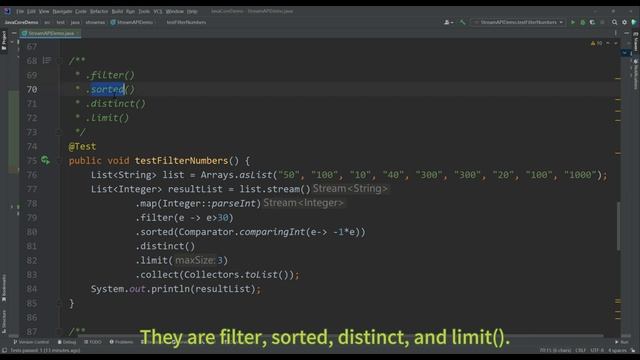The width and height of the screenshot is (640, 360).
Task: Open the Debug tool window tab
Action: coord(67,342)
